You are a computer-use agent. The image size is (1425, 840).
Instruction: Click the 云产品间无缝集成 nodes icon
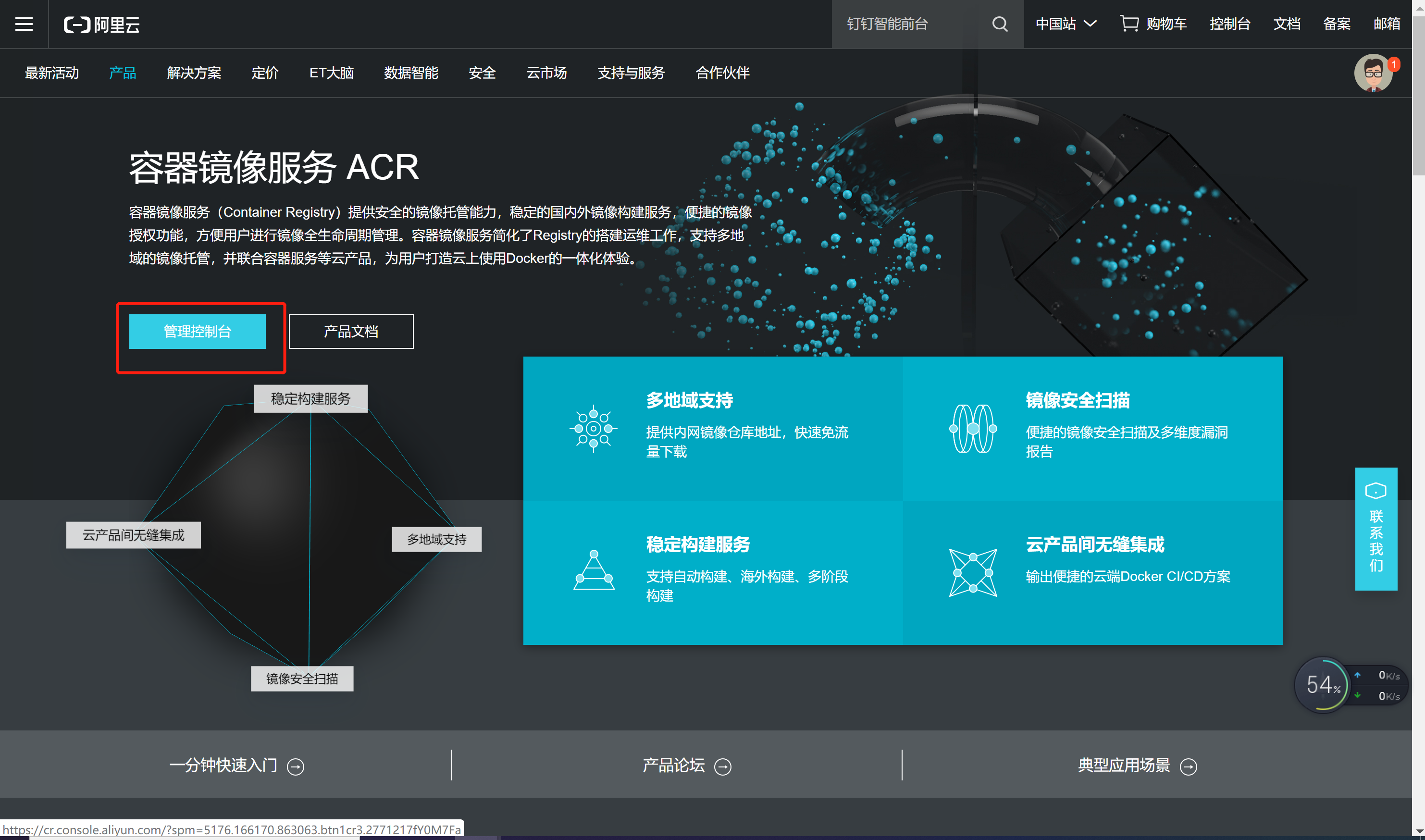pyautogui.click(x=974, y=572)
